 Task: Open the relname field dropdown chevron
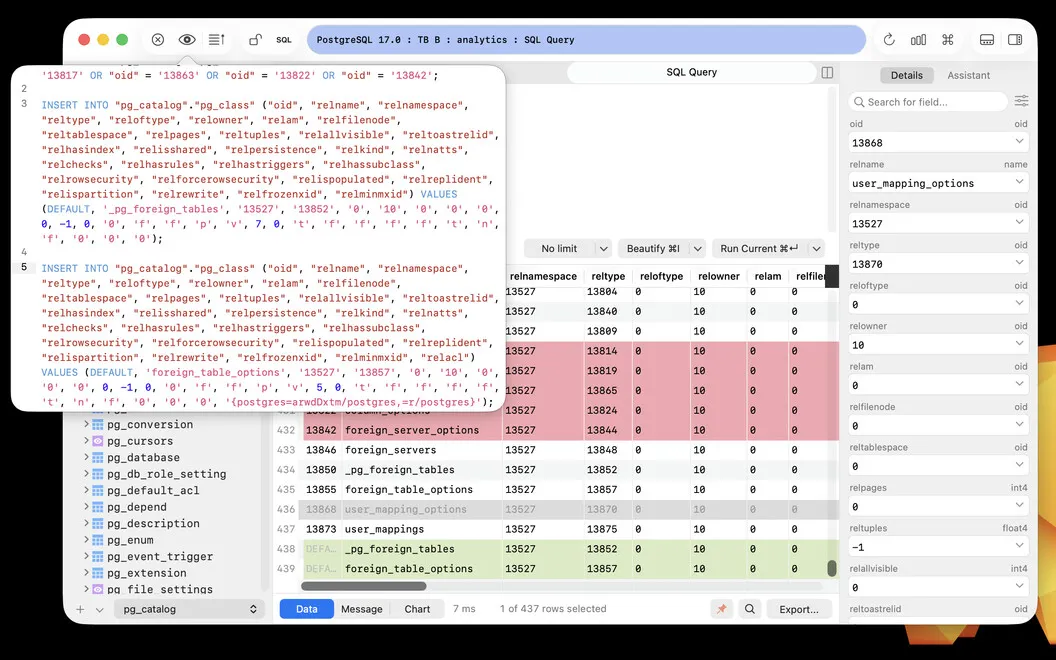1020,182
